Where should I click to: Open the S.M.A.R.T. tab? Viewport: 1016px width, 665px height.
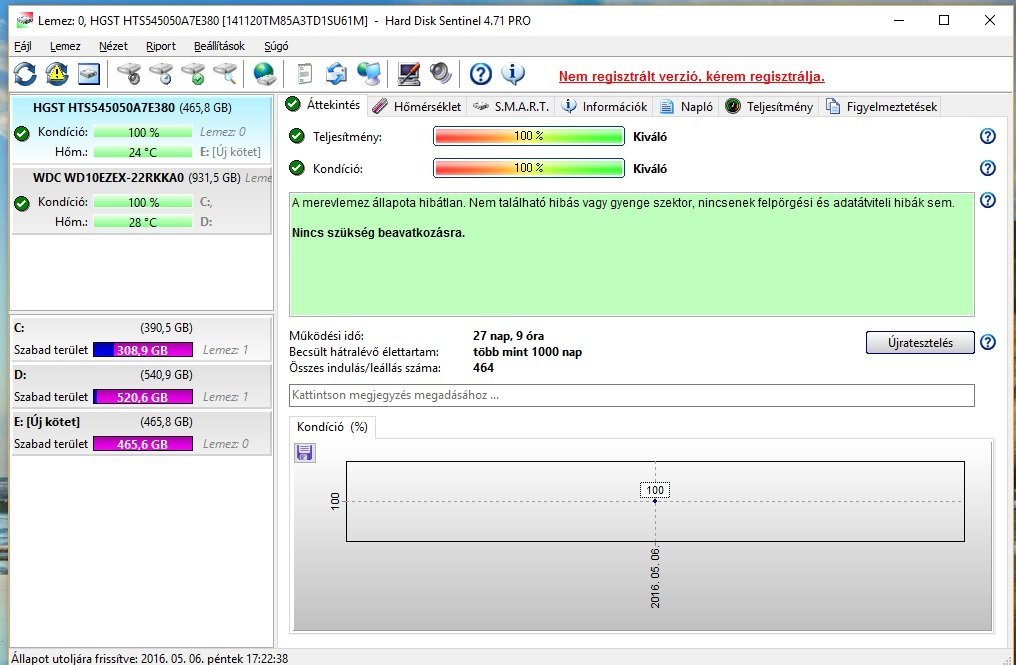pos(511,106)
